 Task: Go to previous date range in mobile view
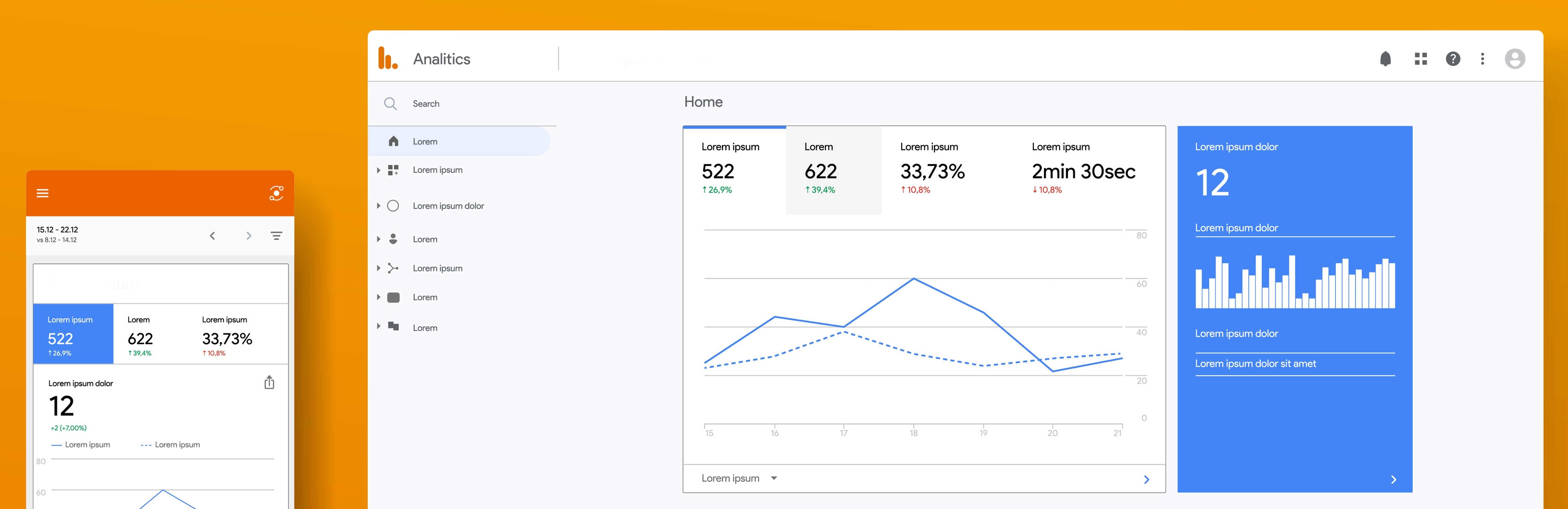click(x=212, y=235)
